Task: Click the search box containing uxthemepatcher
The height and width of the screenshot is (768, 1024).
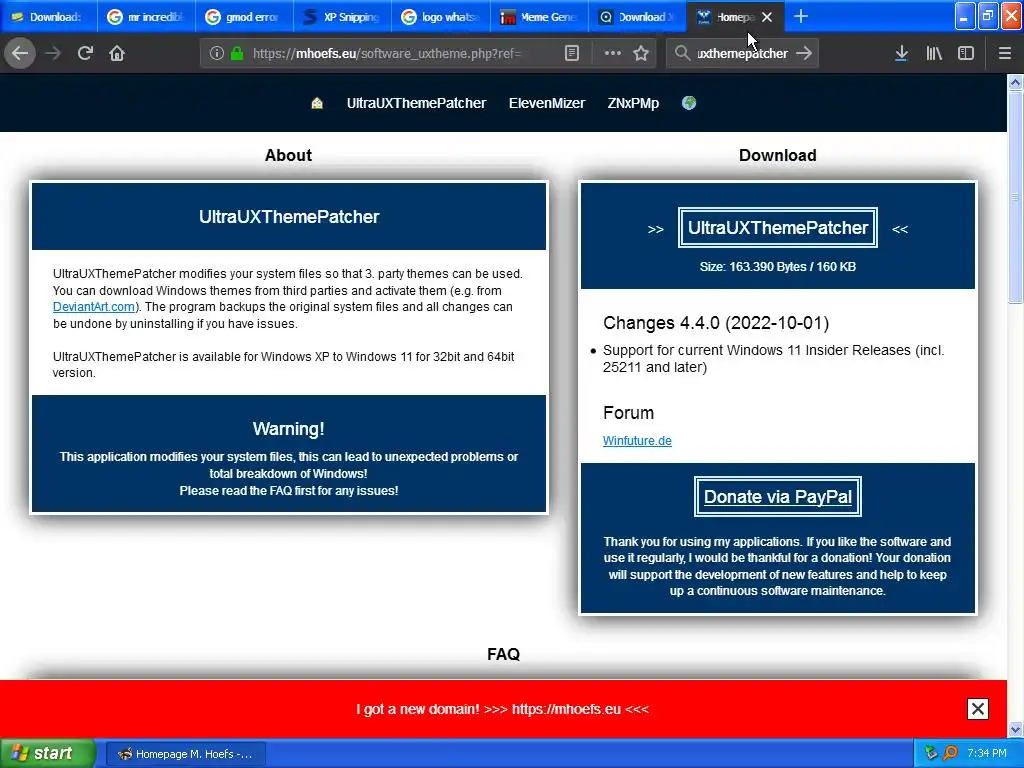Action: tap(742, 53)
